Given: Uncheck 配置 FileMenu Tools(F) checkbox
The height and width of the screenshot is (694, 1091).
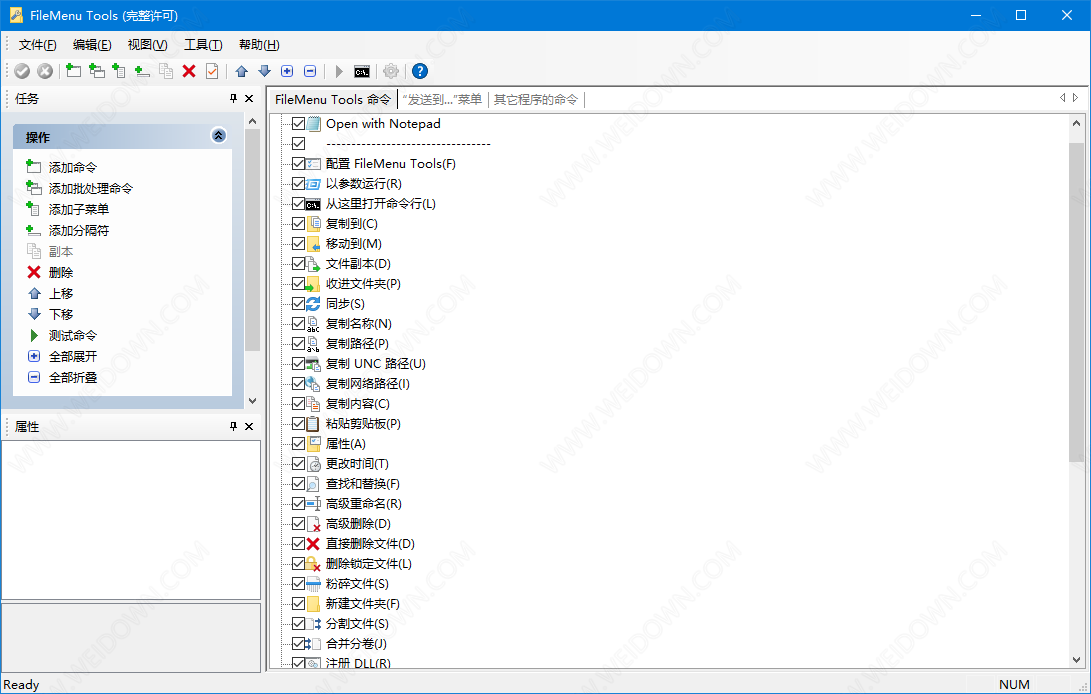Looking at the screenshot, I should tap(298, 164).
